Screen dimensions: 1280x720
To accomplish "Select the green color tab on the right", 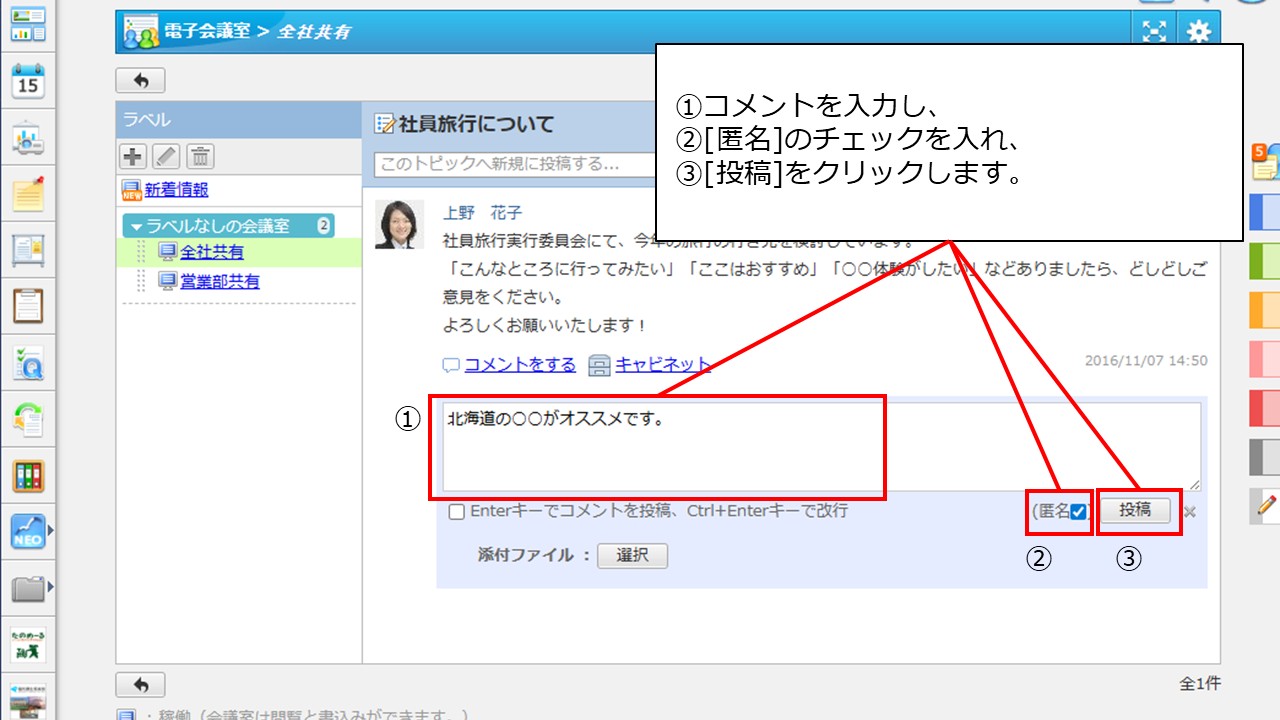I will [1264, 262].
